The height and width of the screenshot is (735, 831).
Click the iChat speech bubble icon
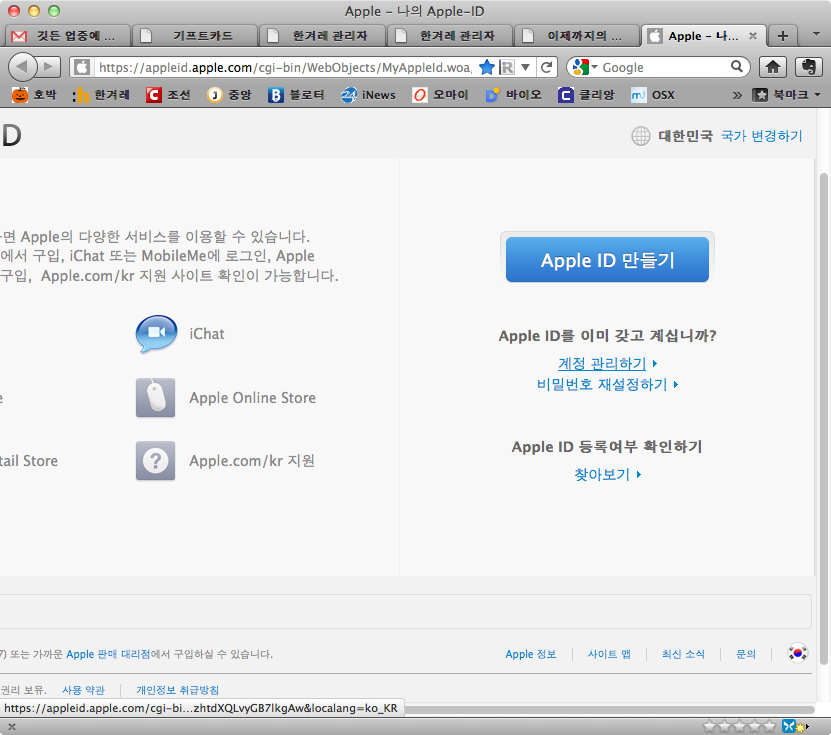156,334
